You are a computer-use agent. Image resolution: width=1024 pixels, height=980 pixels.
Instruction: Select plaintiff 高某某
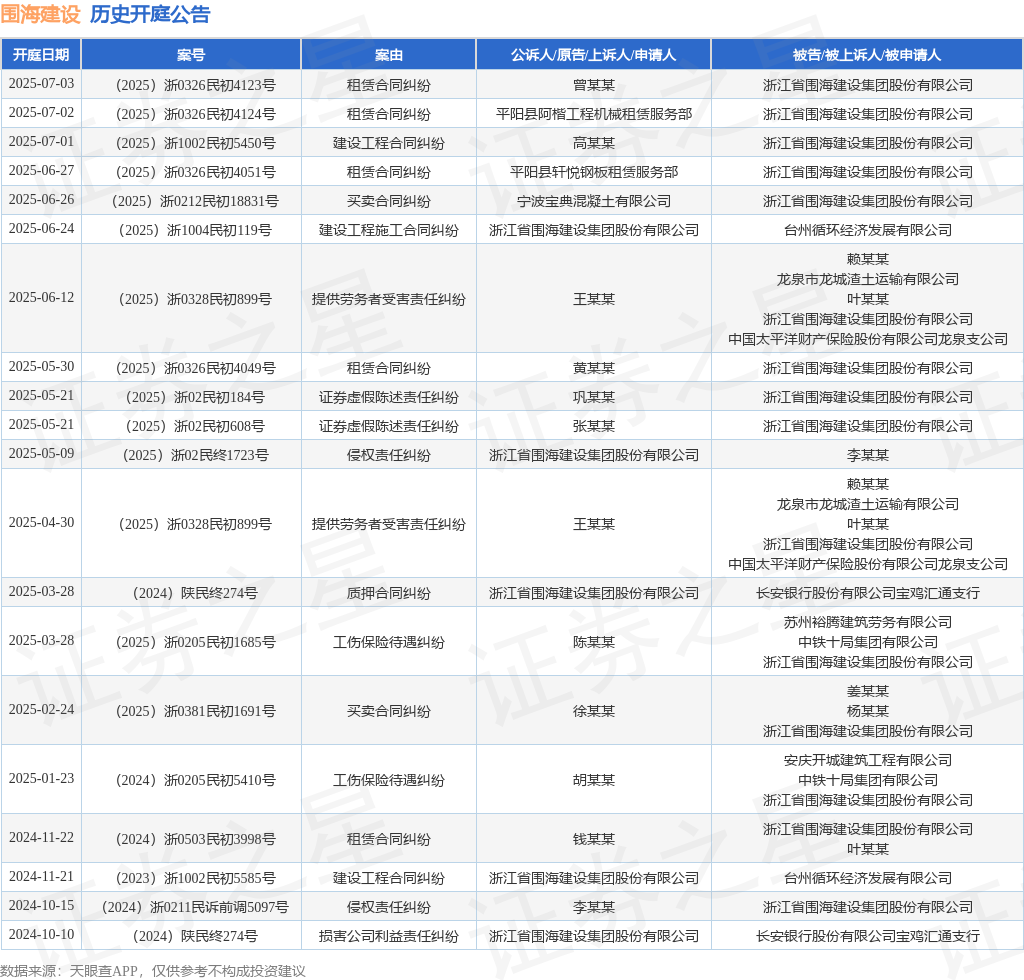[594, 143]
